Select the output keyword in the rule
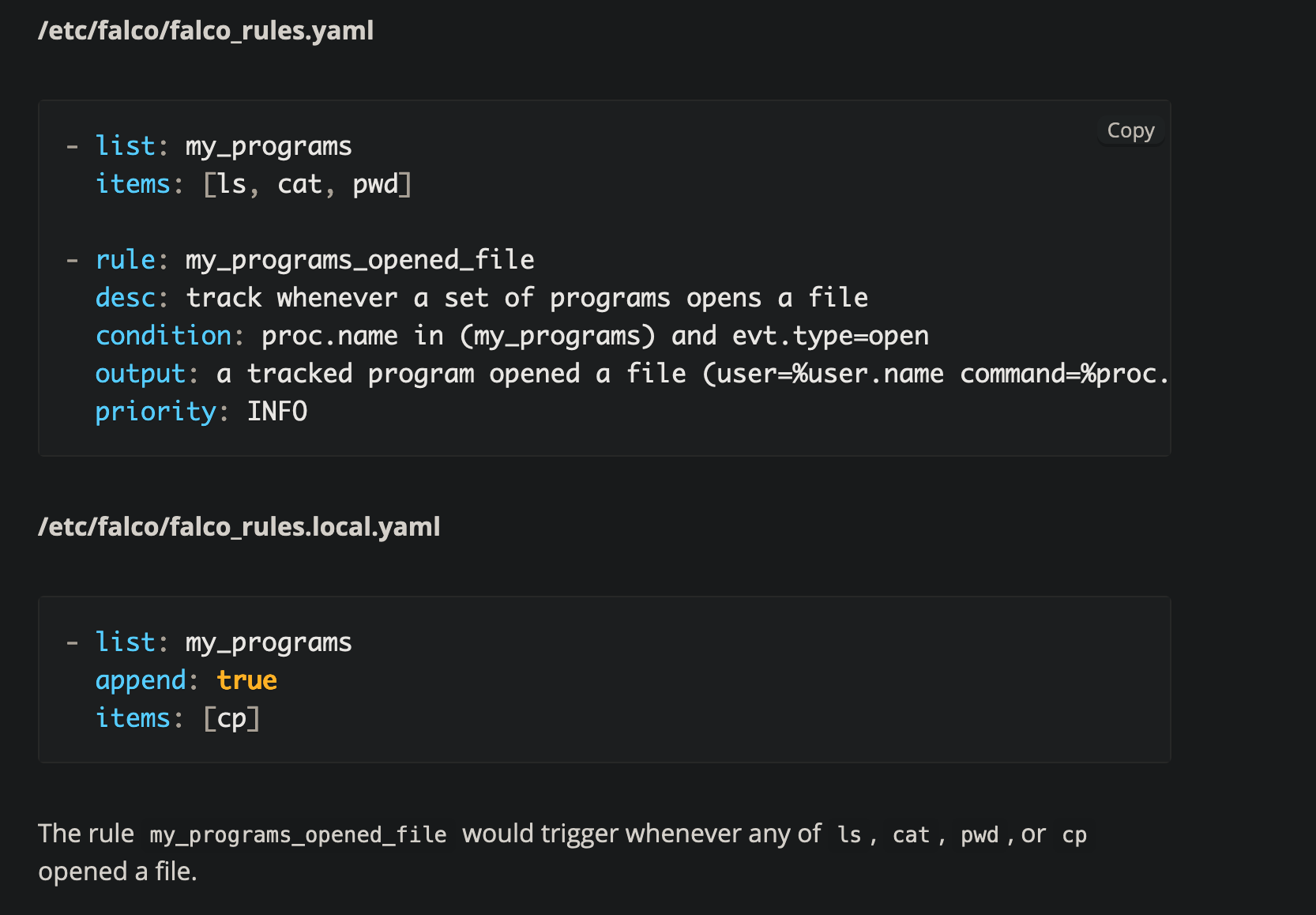The width and height of the screenshot is (1316, 915). (x=141, y=373)
